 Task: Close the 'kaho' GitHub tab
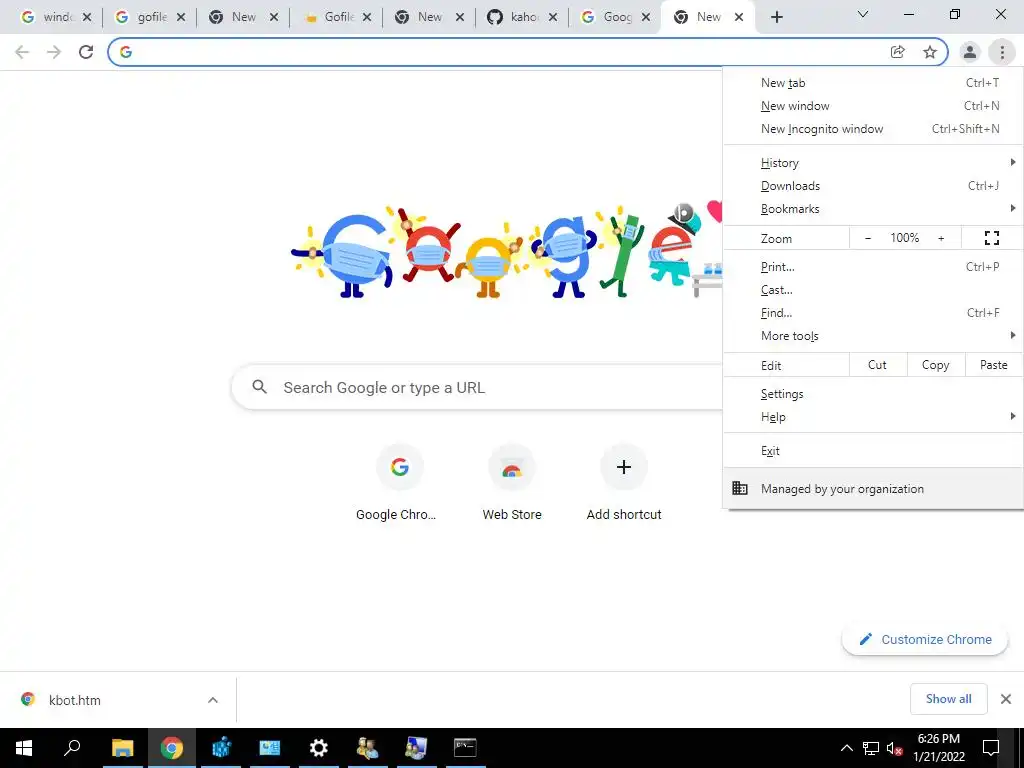pos(553,18)
